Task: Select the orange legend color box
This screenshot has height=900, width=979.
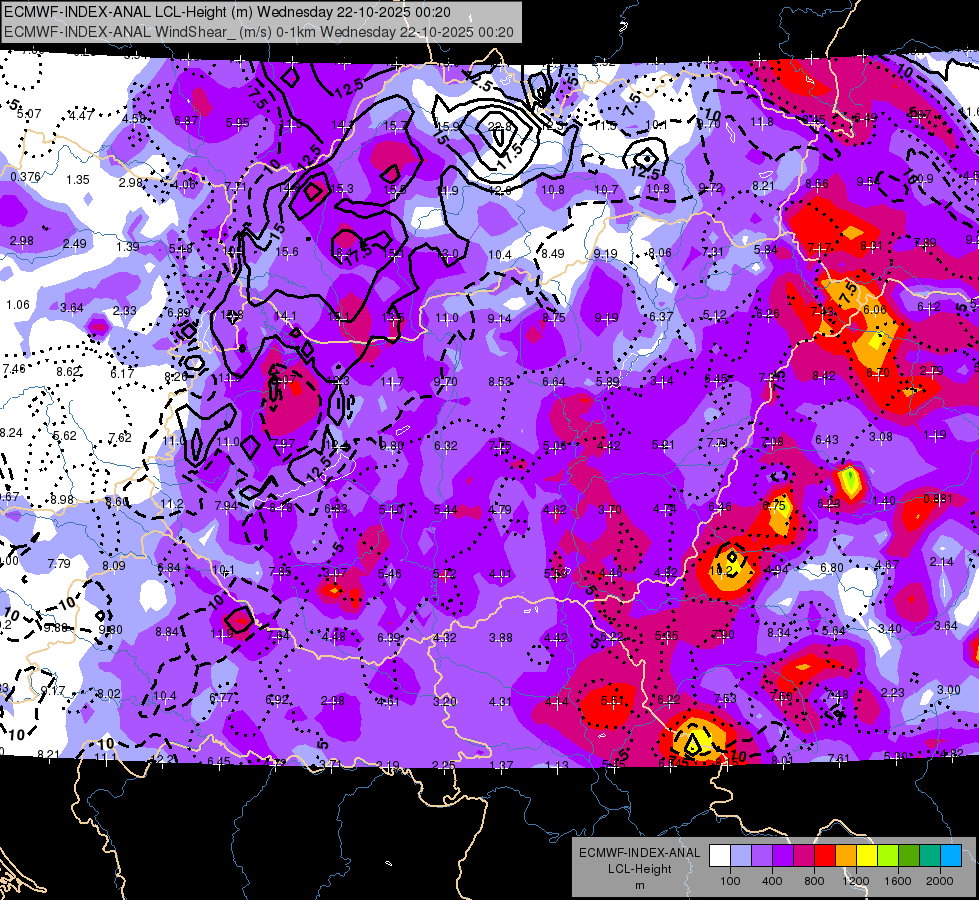Action: (846, 855)
